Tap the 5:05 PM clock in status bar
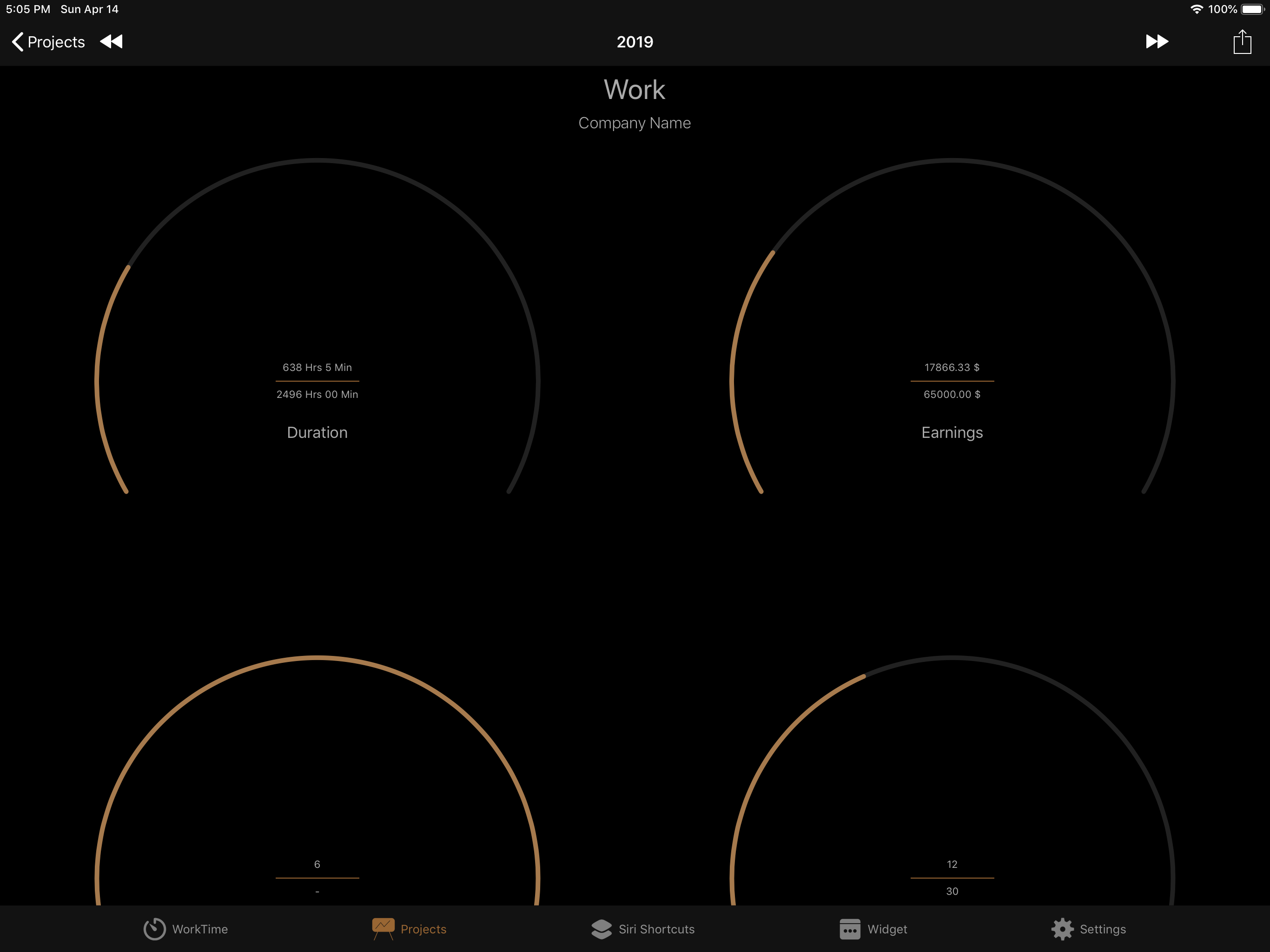Viewport: 1270px width, 952px height. pos(28,9)
